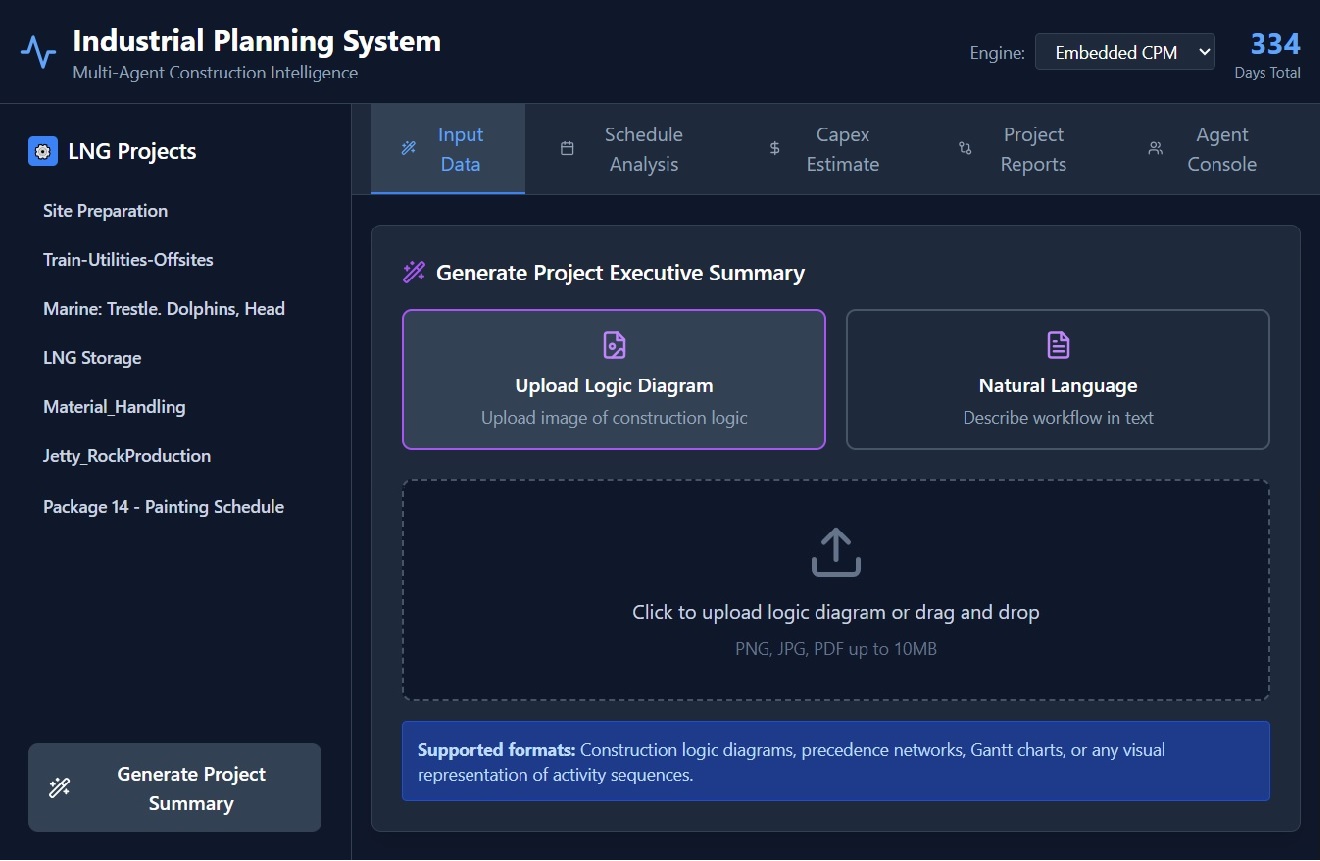The height and width of the screenshot is (861, 1320).
Task: Open the Engine dropdown showing Embedded CPM
Action: [1124, 53]
